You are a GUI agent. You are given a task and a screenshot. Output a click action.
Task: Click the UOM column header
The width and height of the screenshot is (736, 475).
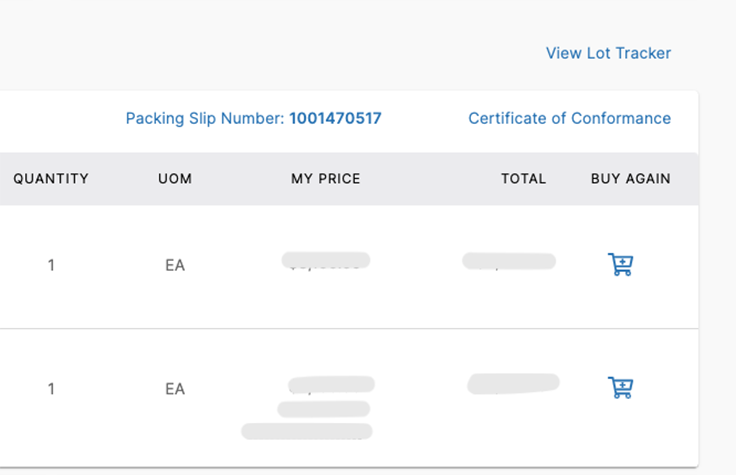tap(175, 179)
